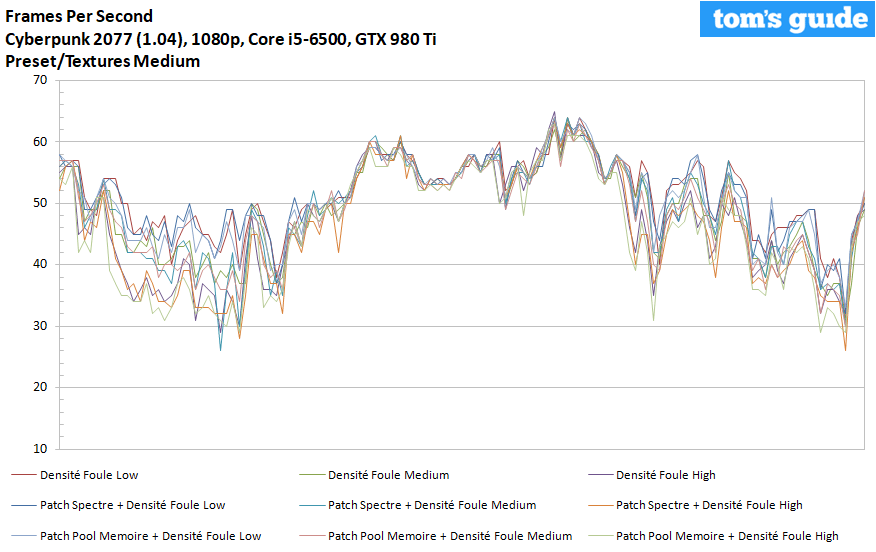Image resolution: width=876 pixels, height=552 pixels.
Task: Select legend entry 'Patch Spectre + Densité Foule High'
Action: tap(709, 505)
